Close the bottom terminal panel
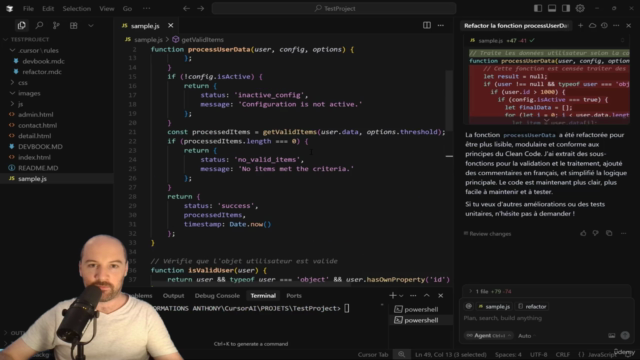The height and width of the screenshot is (360, 640). click(441, 296)
